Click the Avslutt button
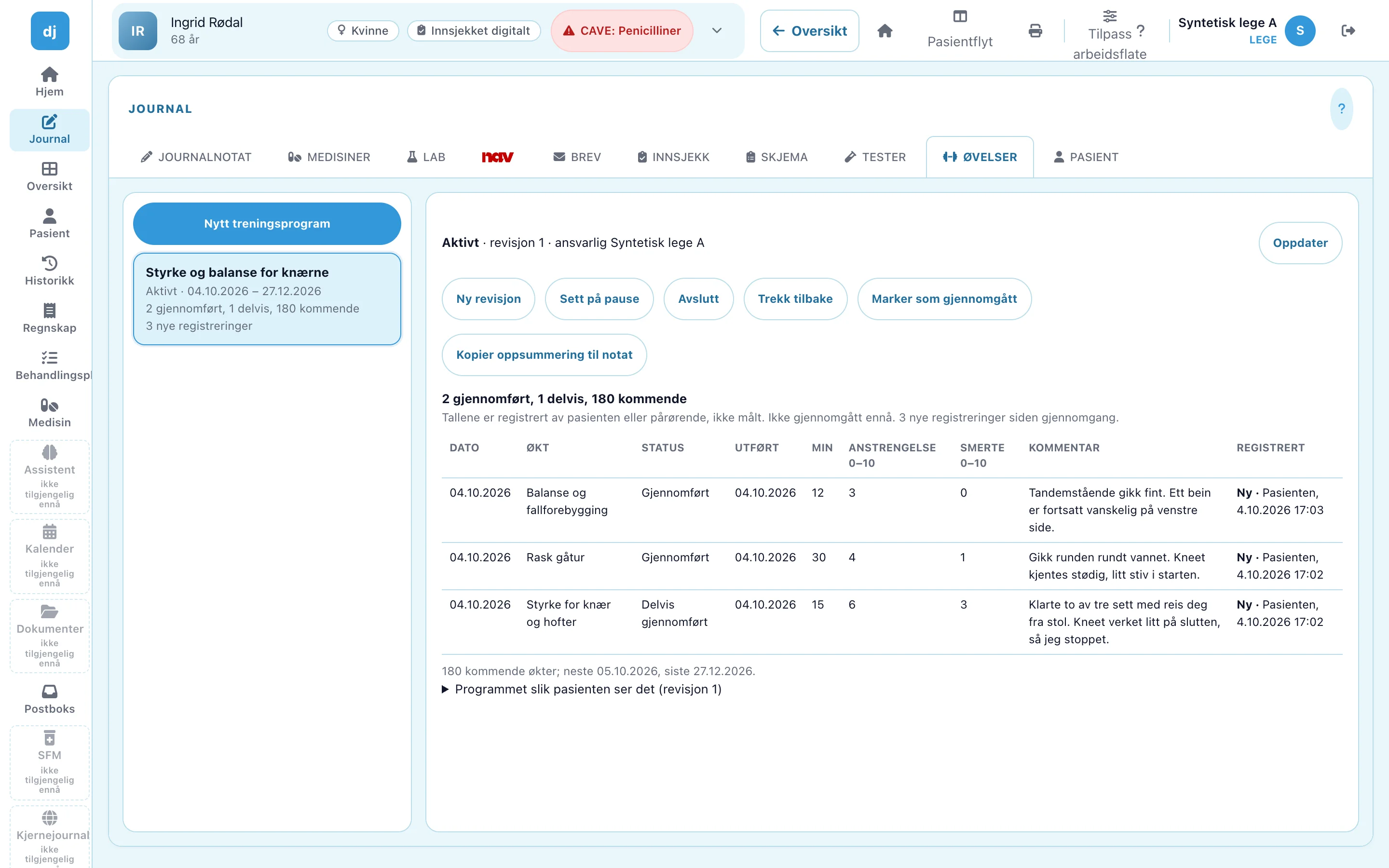The height and width of the screenshot is (868, 1389). click(x=698, y=298)
